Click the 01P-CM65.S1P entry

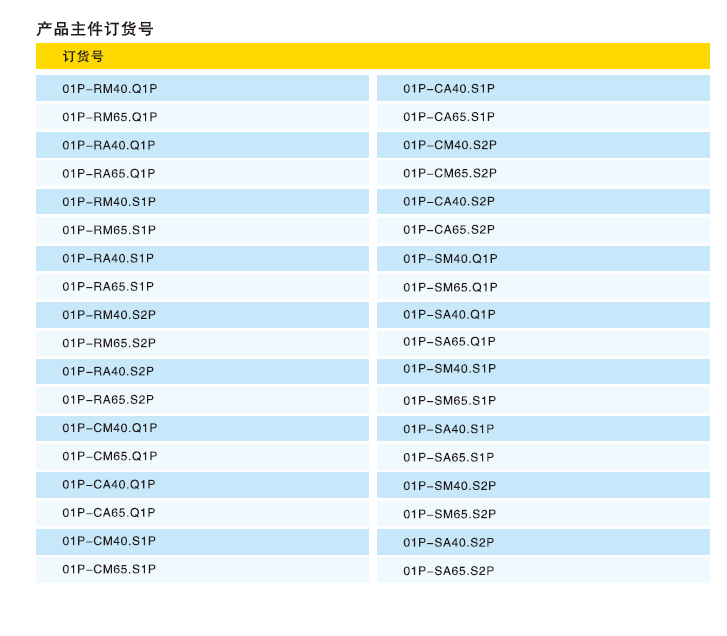(x=109, y=570)
